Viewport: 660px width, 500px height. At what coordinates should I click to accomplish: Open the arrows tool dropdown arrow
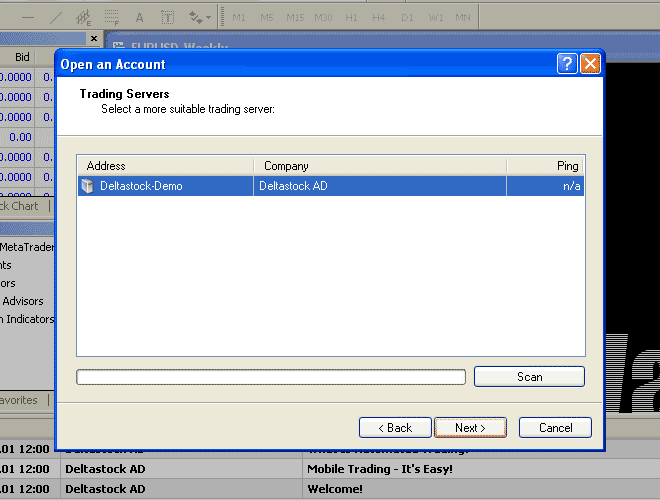208,18
